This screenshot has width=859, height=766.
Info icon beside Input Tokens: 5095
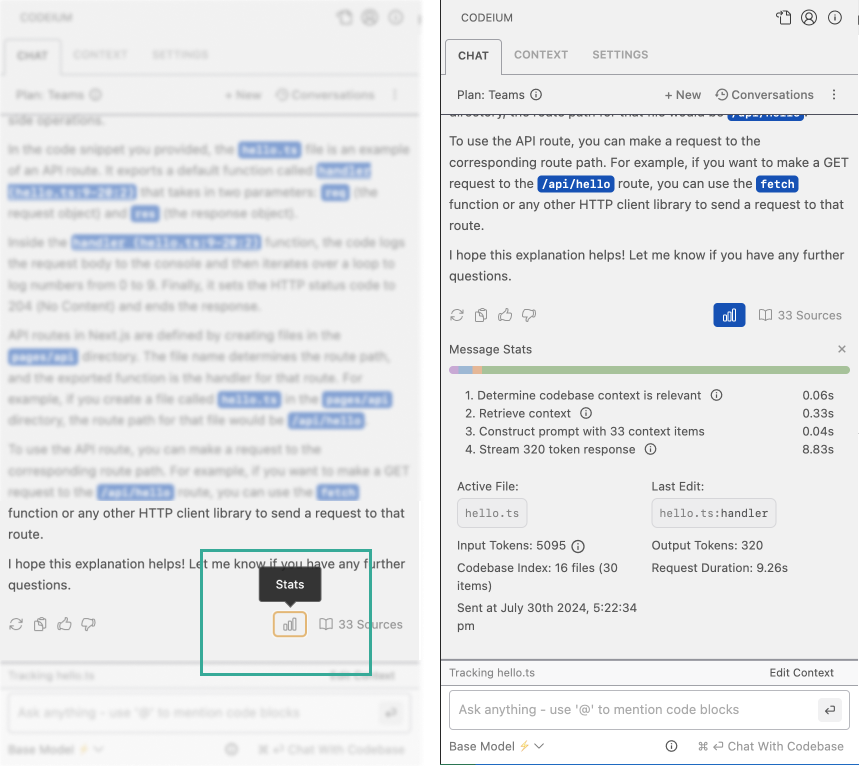(x=578, y=546)
